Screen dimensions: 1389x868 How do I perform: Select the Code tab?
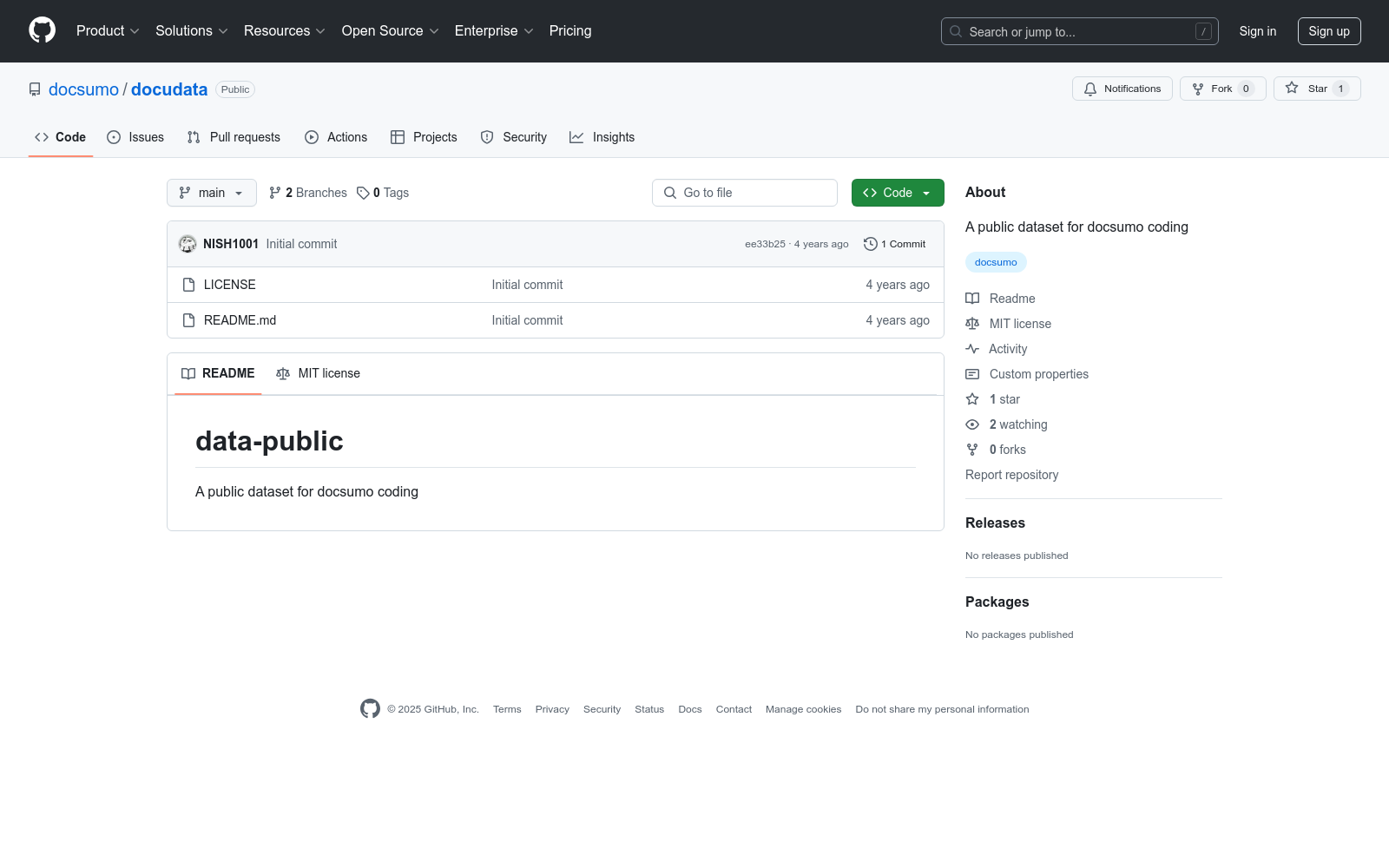click(61, 137)
